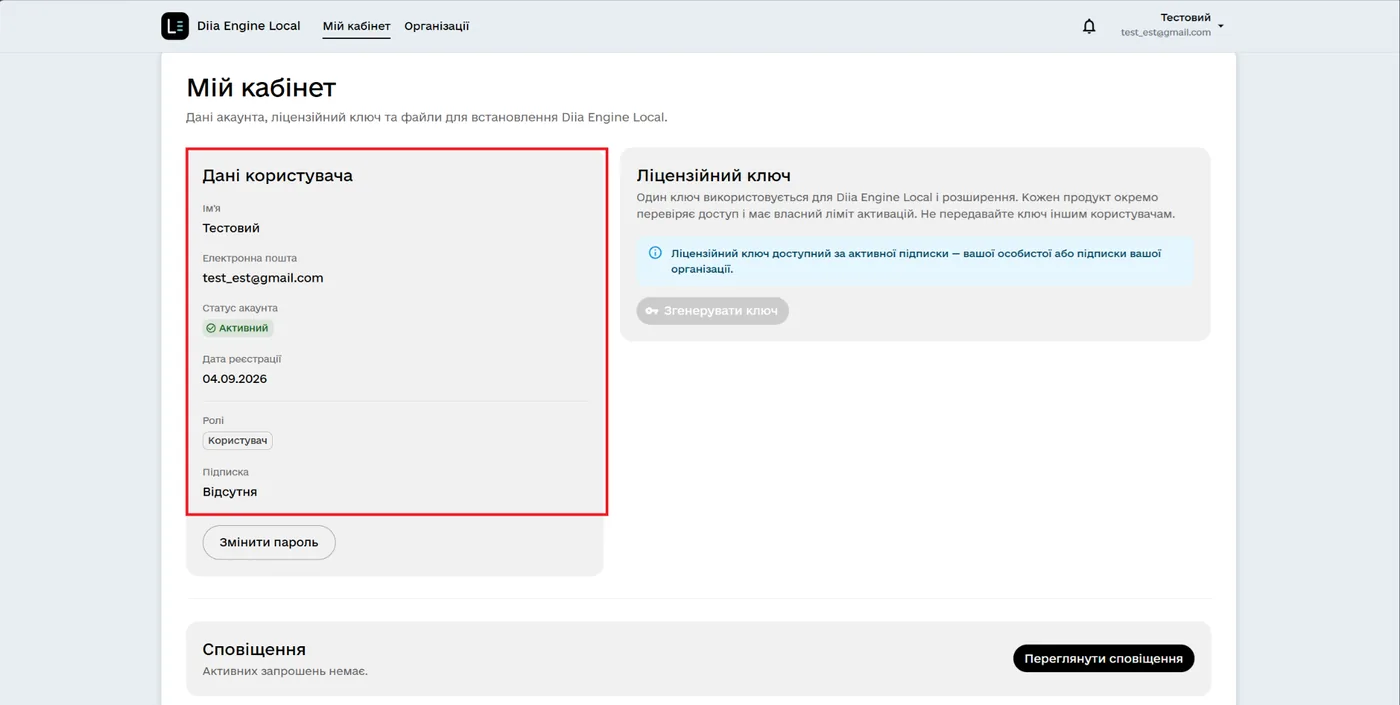Click the Згенерувати ключ button

click(713, 311)
